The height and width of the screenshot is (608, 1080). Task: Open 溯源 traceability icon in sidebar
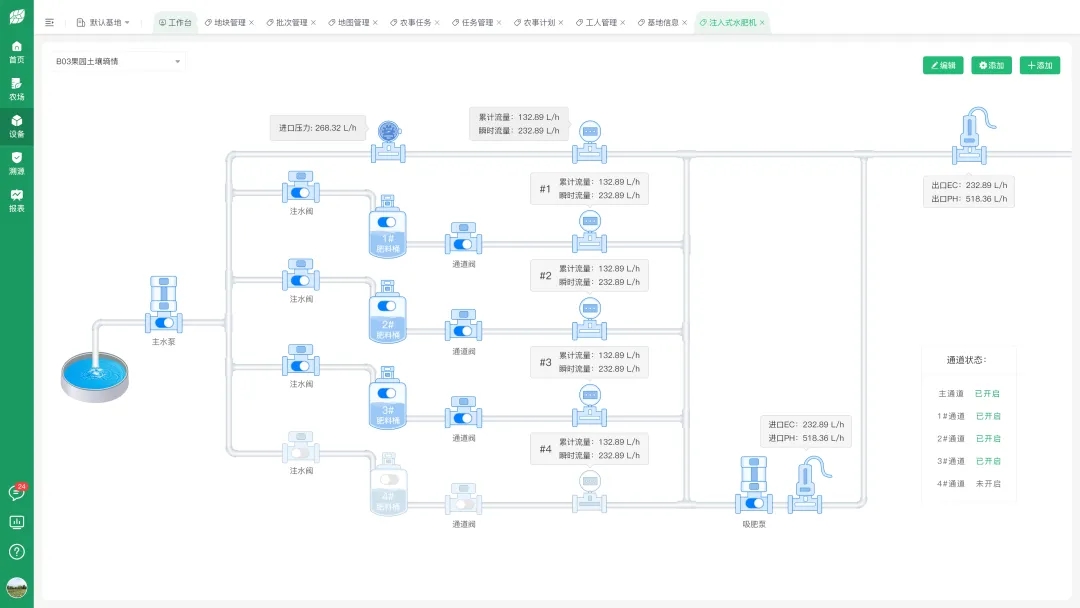tap(16, 162)
